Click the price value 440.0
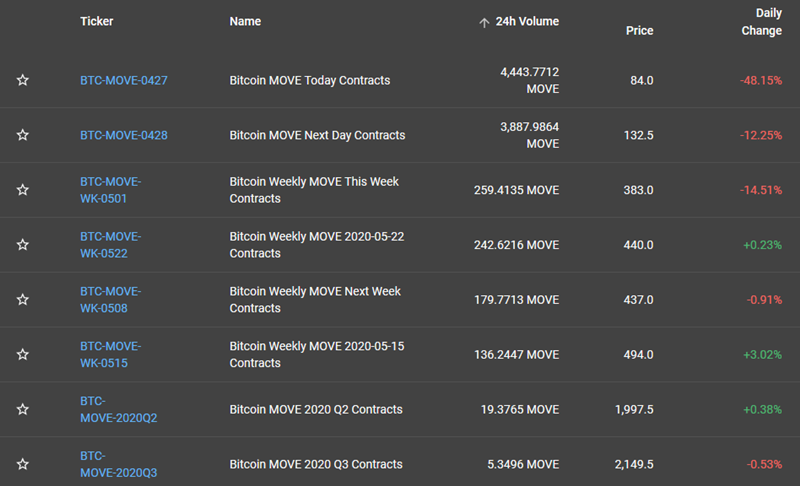Viewport: 800px width, 486px height. [638, 245]
